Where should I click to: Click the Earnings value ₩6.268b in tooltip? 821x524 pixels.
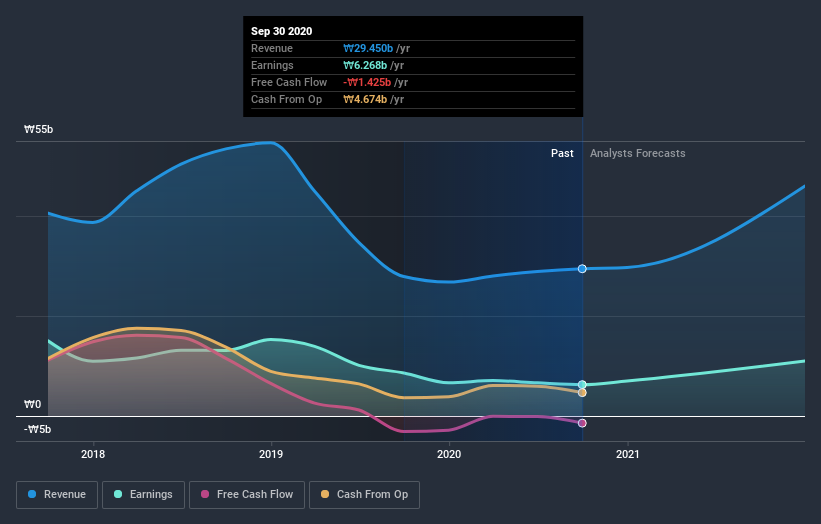(x=365, y=65)
